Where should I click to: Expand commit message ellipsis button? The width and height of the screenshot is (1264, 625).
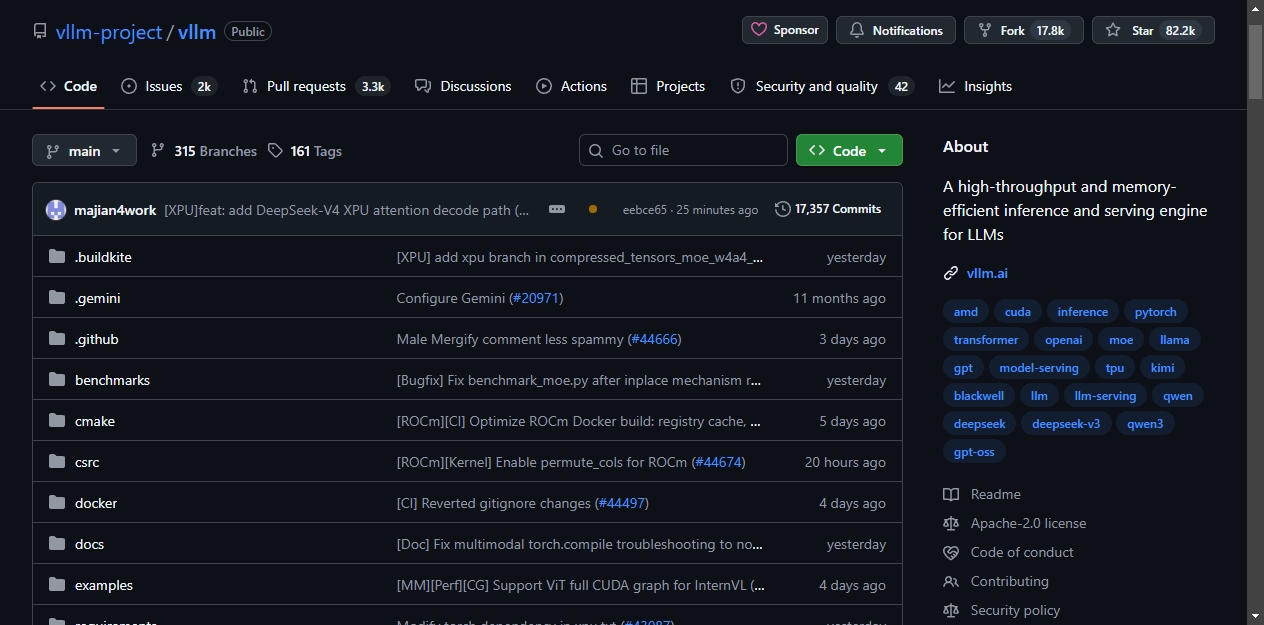tap(557, 209)
